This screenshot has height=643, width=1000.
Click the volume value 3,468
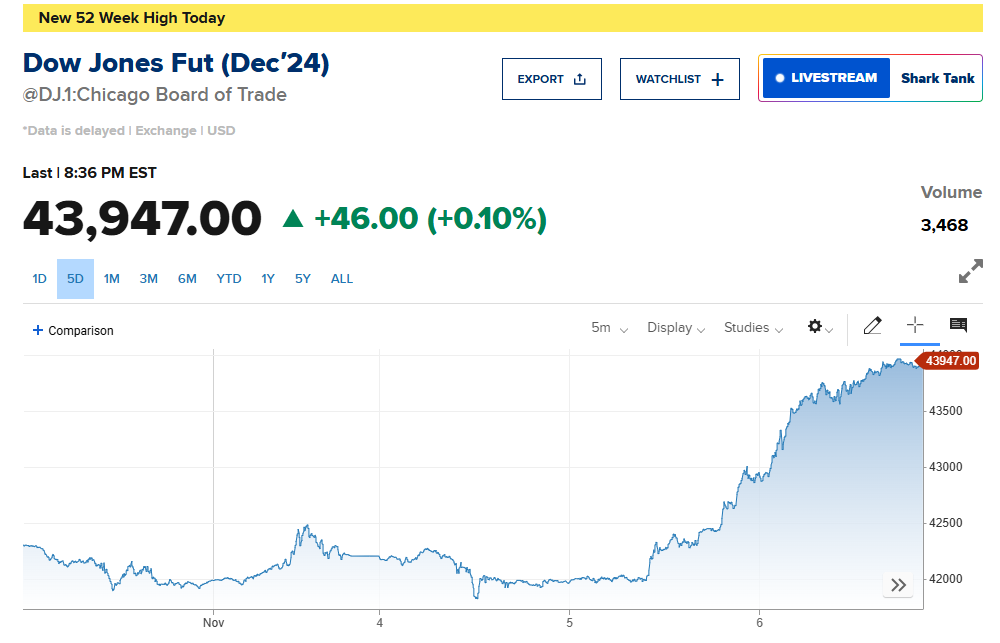click(945, 225)
